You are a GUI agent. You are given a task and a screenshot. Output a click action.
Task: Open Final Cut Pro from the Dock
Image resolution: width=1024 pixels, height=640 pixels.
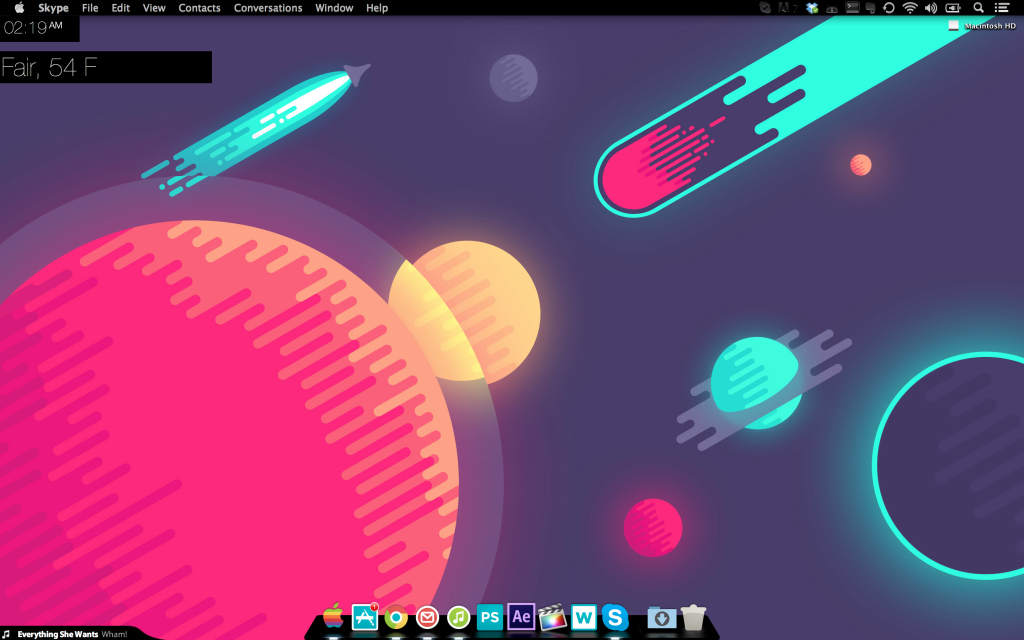pos(552,617)
